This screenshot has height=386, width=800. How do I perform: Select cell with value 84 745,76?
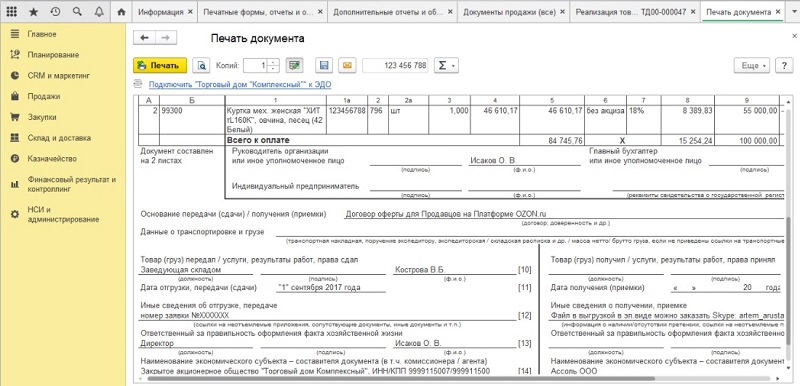(552, 140)
